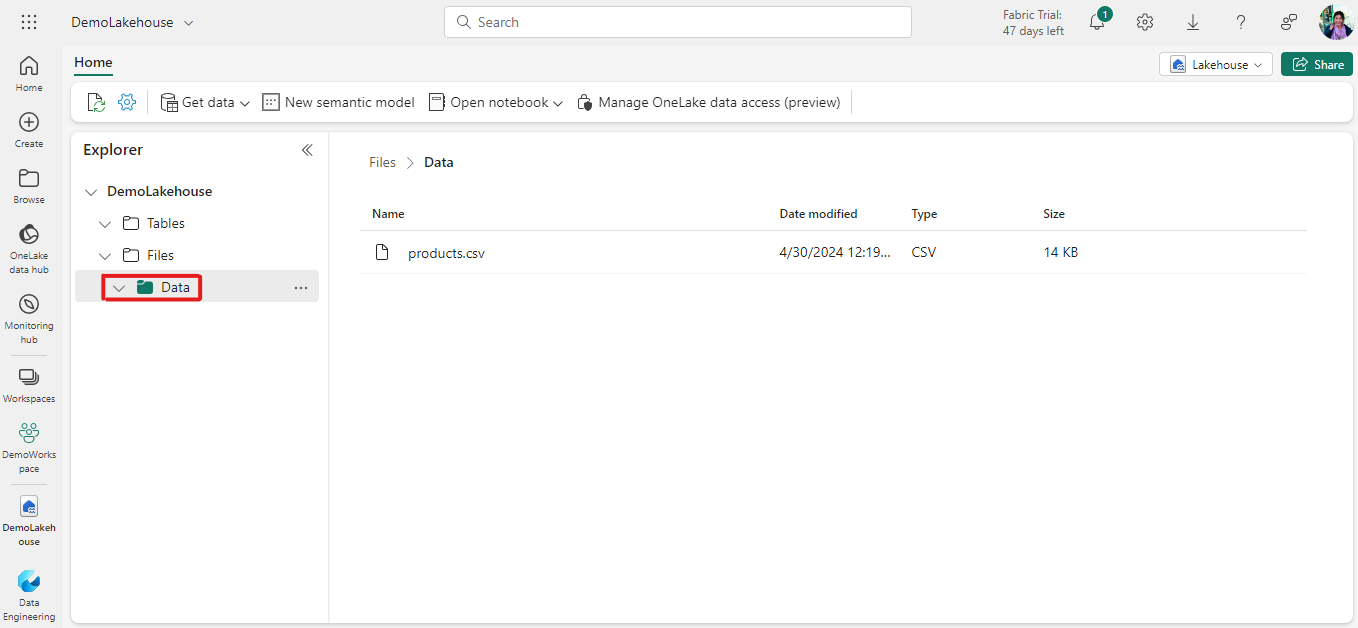Click Tables folder icon in Explorer
This screenshot has height=628, width=1358.
(x=131, y=223)
